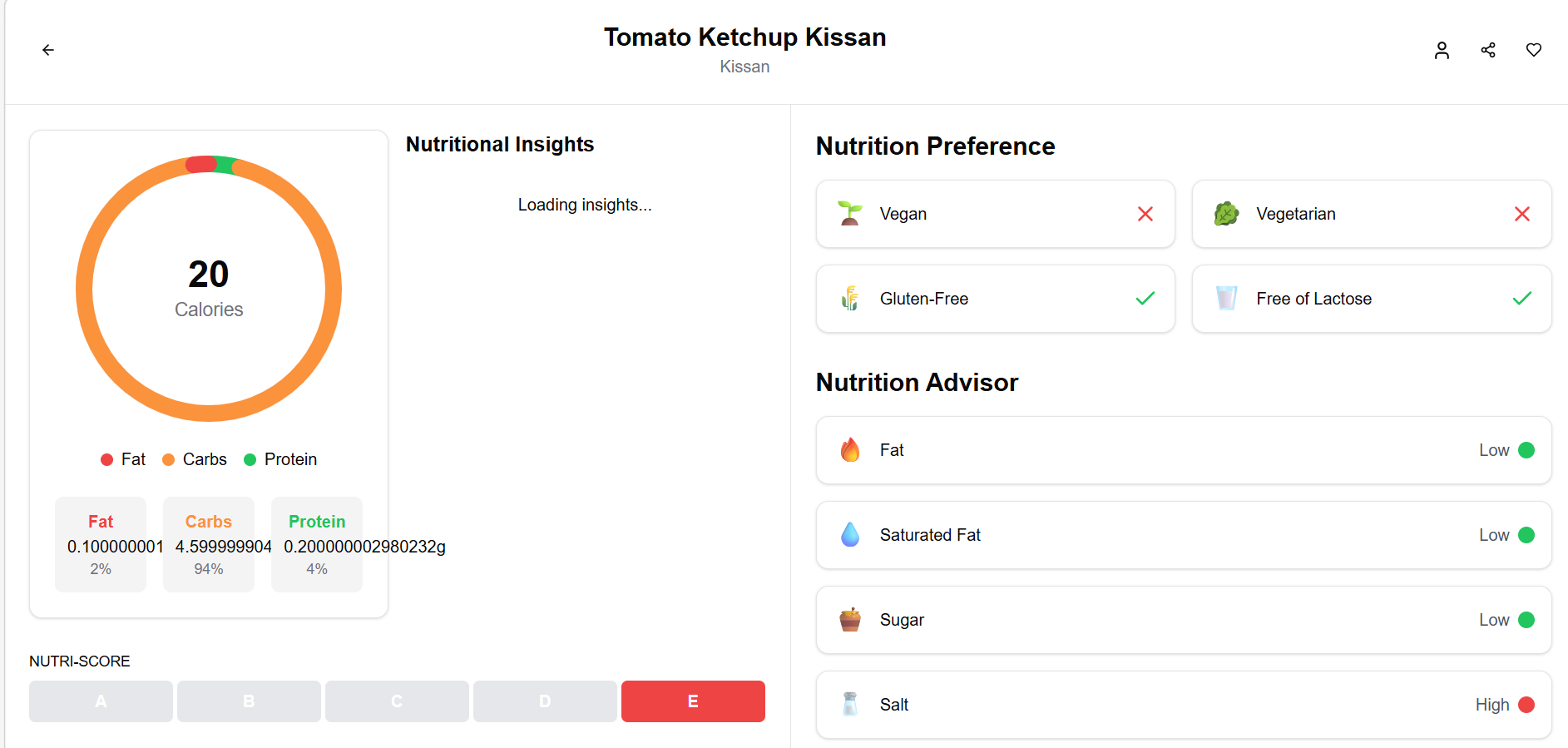1568x748 pixels.
Task: Click the Free of Lactose check mark
Action: tap(1521, 299)
